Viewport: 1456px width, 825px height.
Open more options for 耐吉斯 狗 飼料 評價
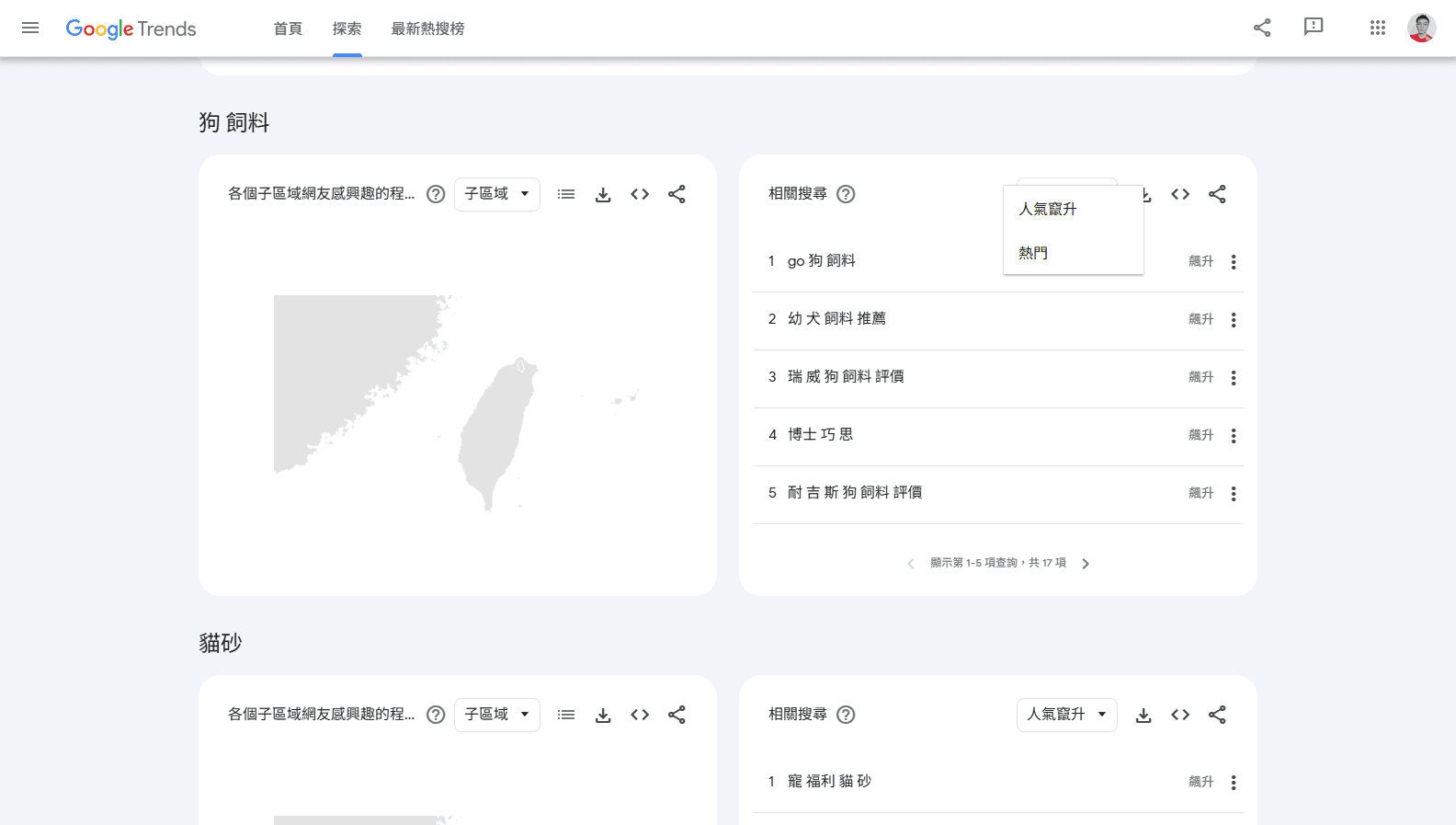pyautogui.click(x=1234, y=494)
